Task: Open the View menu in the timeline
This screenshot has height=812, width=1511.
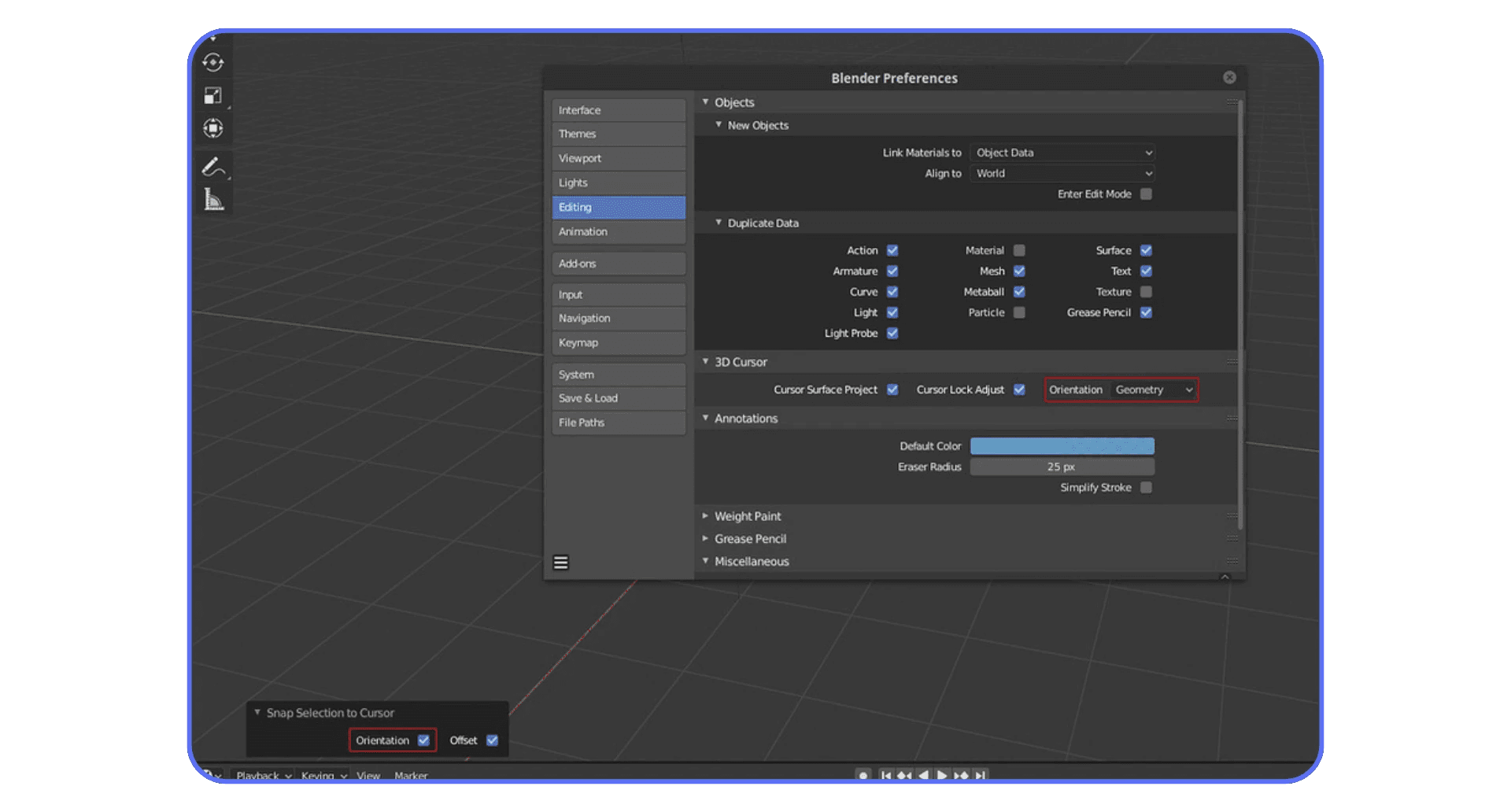Action: 368,775
